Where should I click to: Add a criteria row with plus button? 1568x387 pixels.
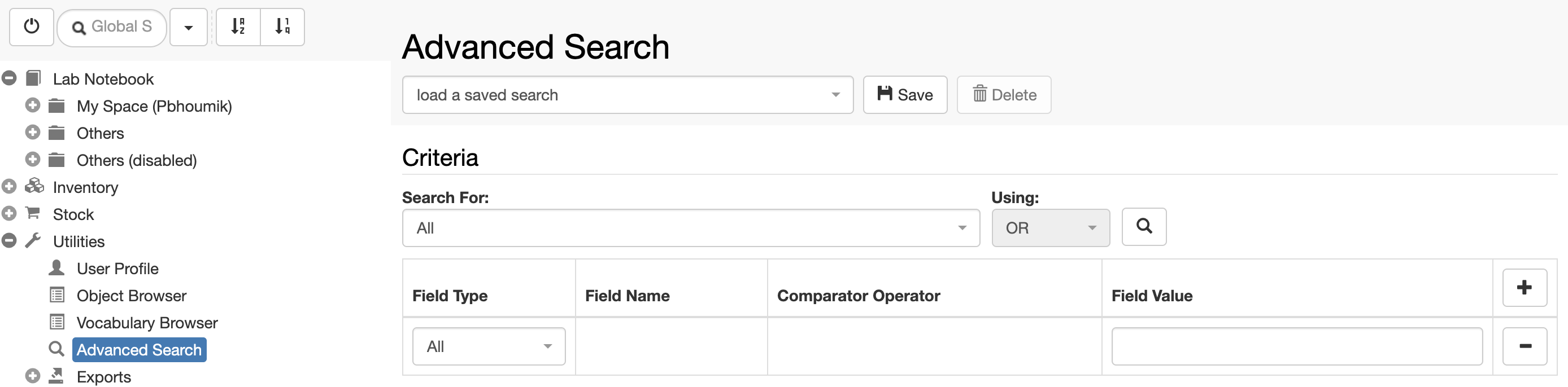tap(1524, 287)
